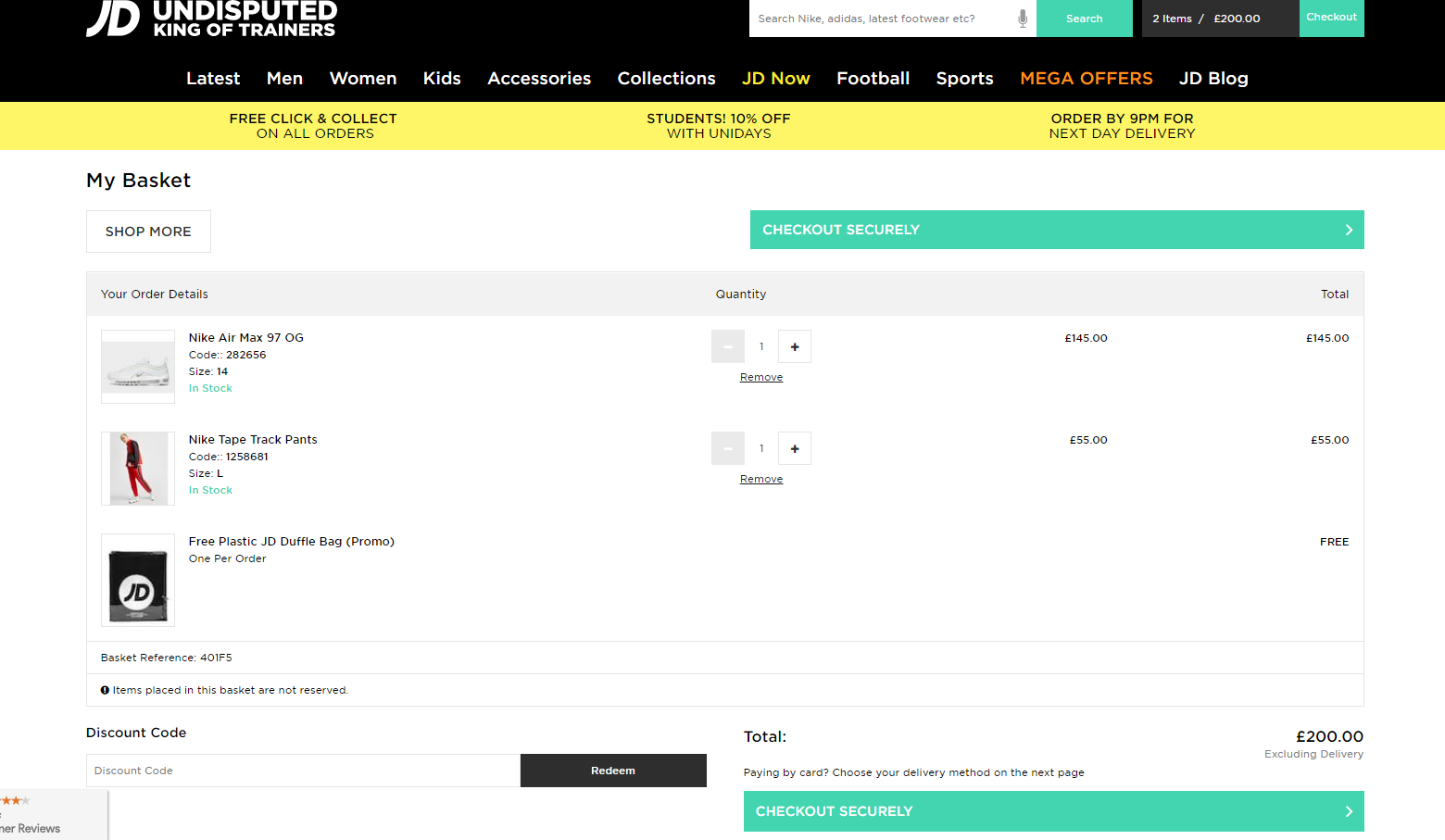The width and height of the screenshot is (1445, 840).
Task: Open Nike Tape Track Pants product link
Action: point(253,440)
